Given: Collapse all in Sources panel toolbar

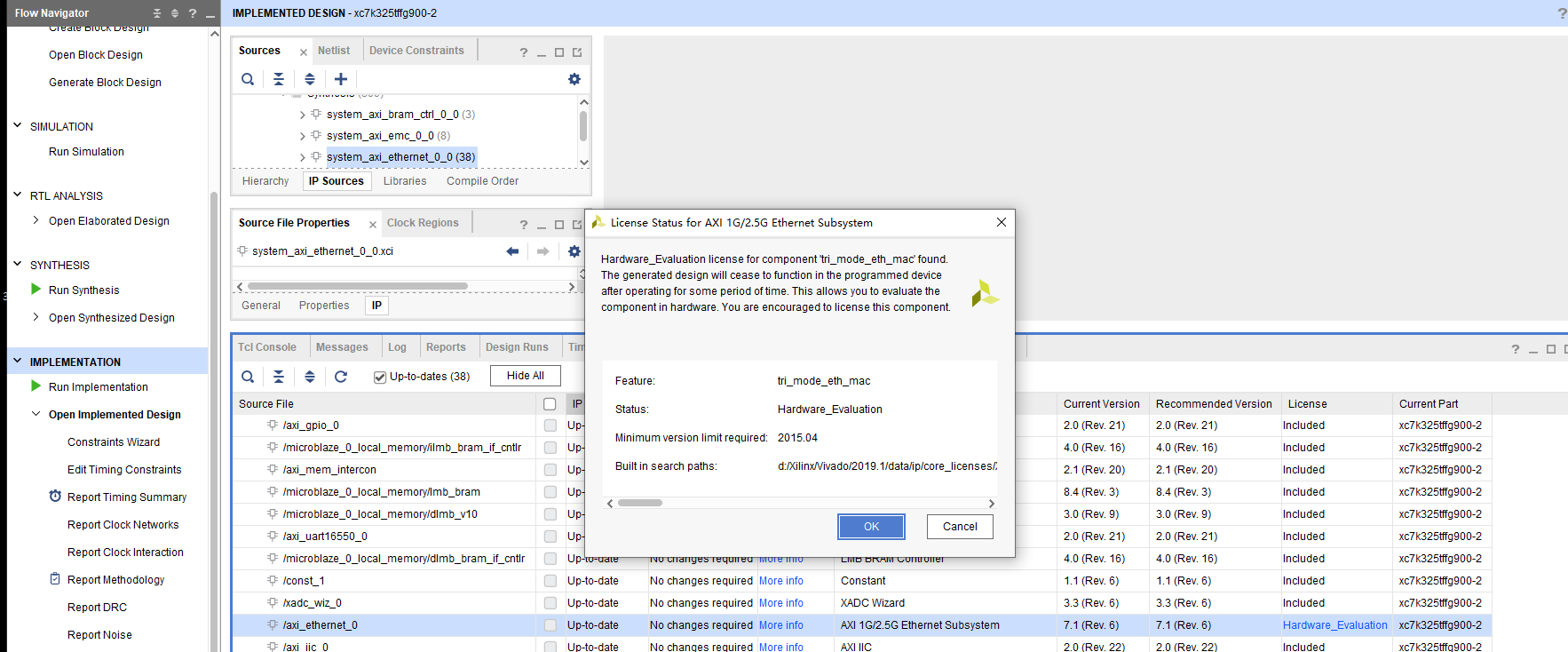Looking at the screenshot, I should click(x=279, y=79).
